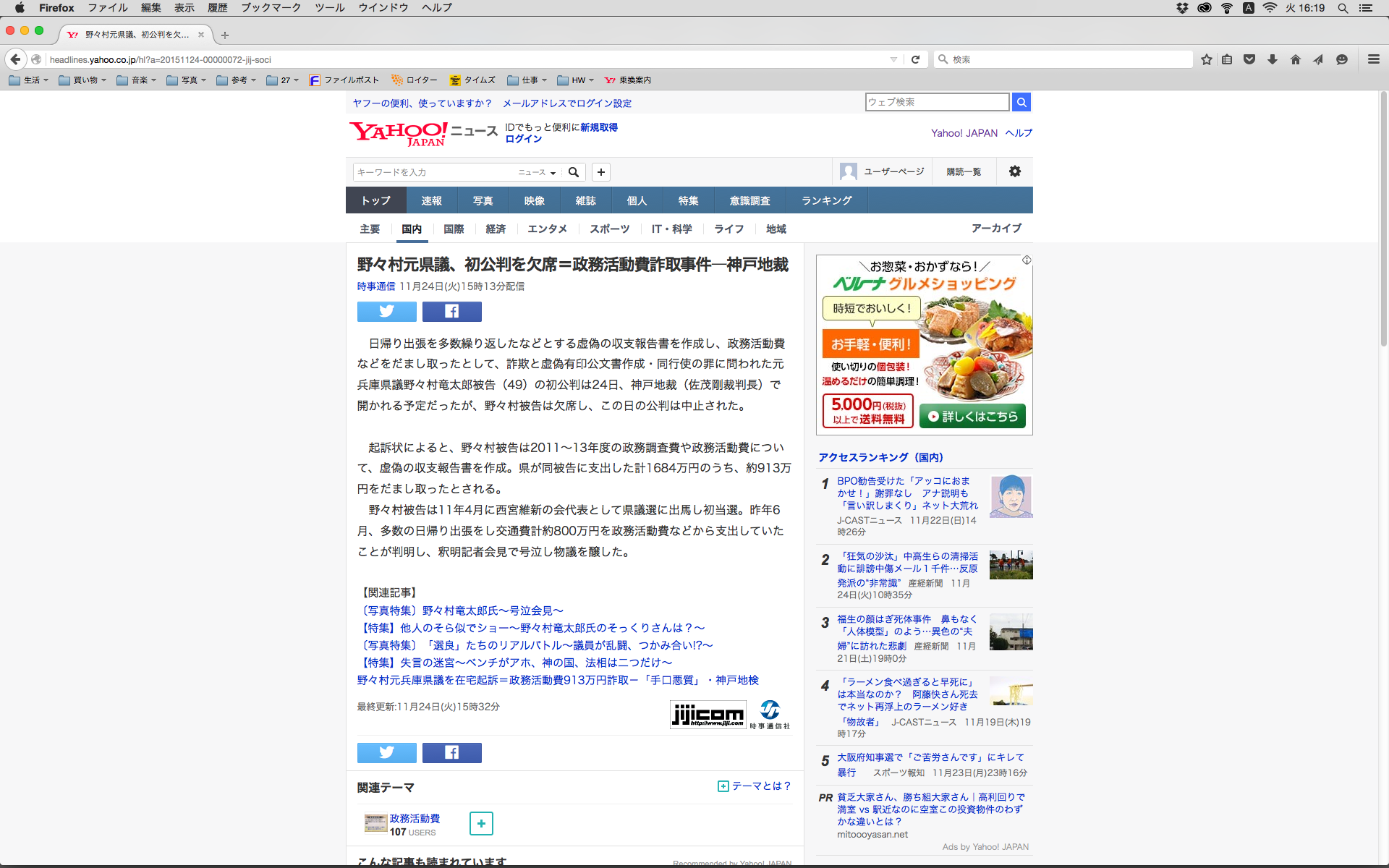Go to Firefox home icon

pyautogui.click(x=1295, y=59)
